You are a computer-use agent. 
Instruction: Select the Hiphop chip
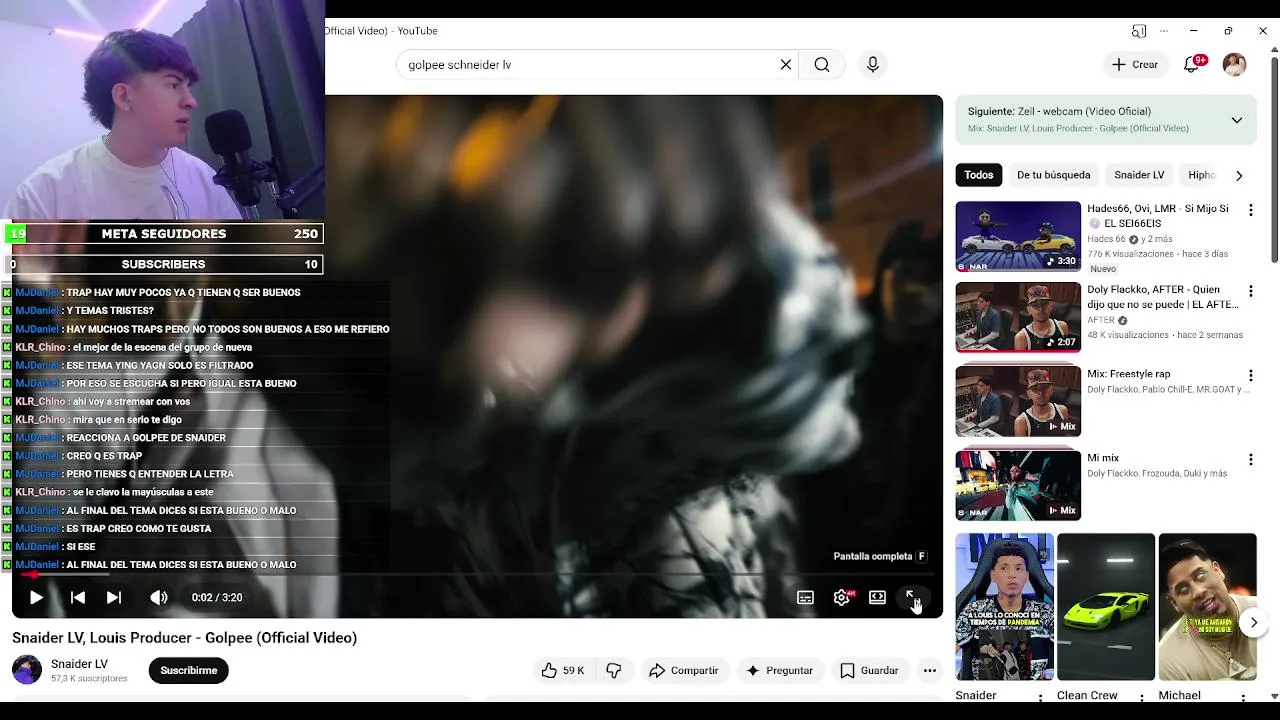(x=1201, y=175)
